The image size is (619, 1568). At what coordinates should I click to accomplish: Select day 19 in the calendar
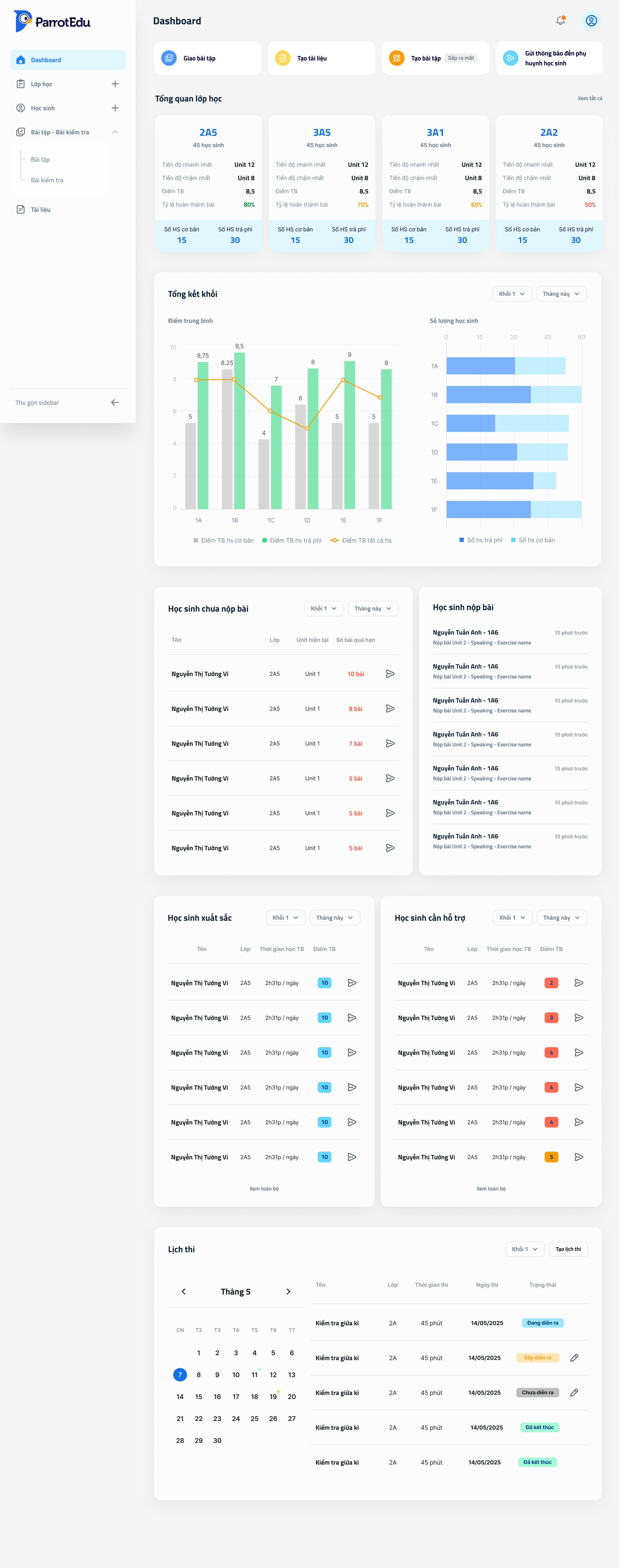pos(273,1397)
